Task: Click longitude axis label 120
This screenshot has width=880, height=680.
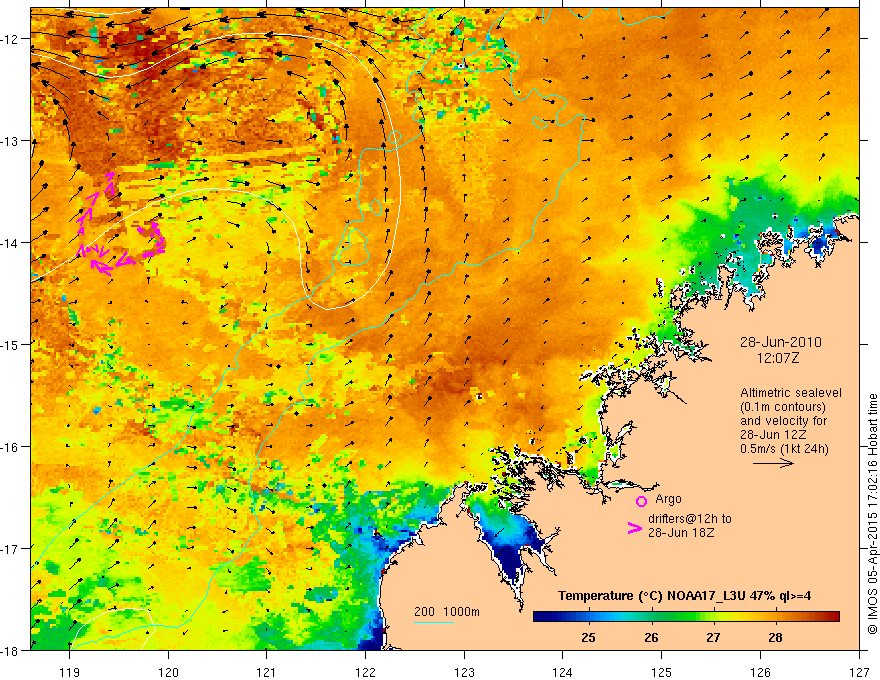Action: pyautogui.click(x=168, y=672)
